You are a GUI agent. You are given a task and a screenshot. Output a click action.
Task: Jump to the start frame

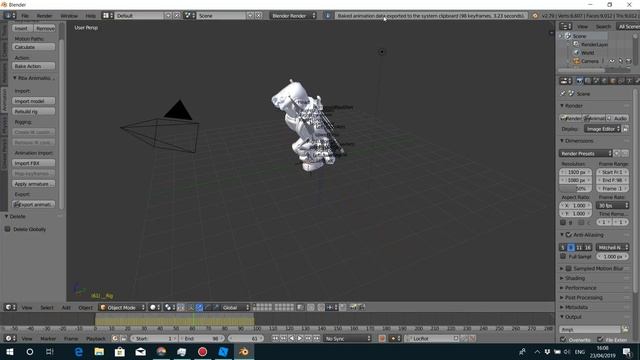[275, 338]
